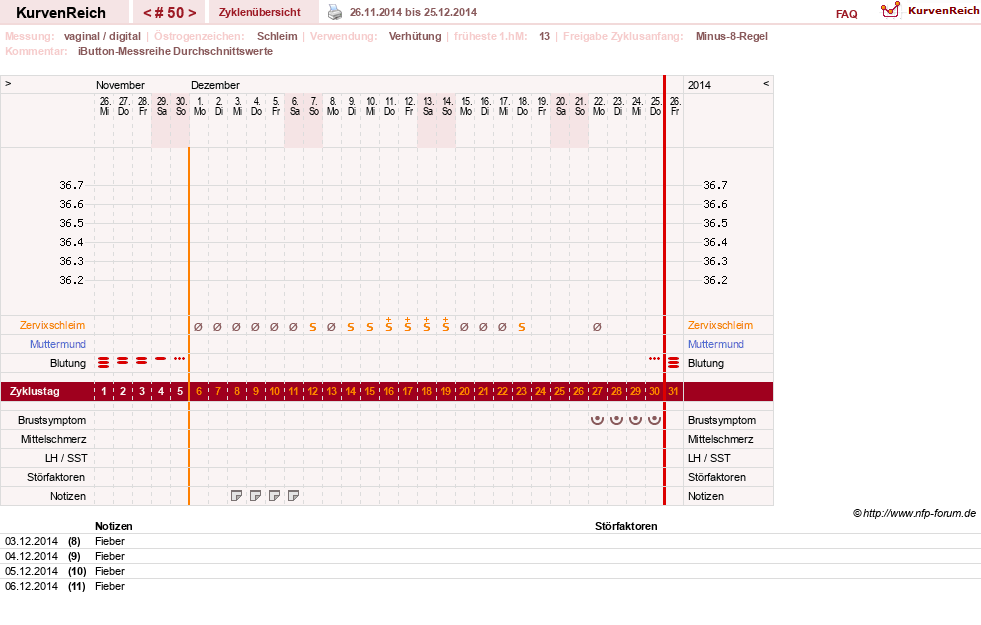Click the < arrow at chart's right edge
The height and width of the screenshot is (625, 981).
tap(766, 83)
